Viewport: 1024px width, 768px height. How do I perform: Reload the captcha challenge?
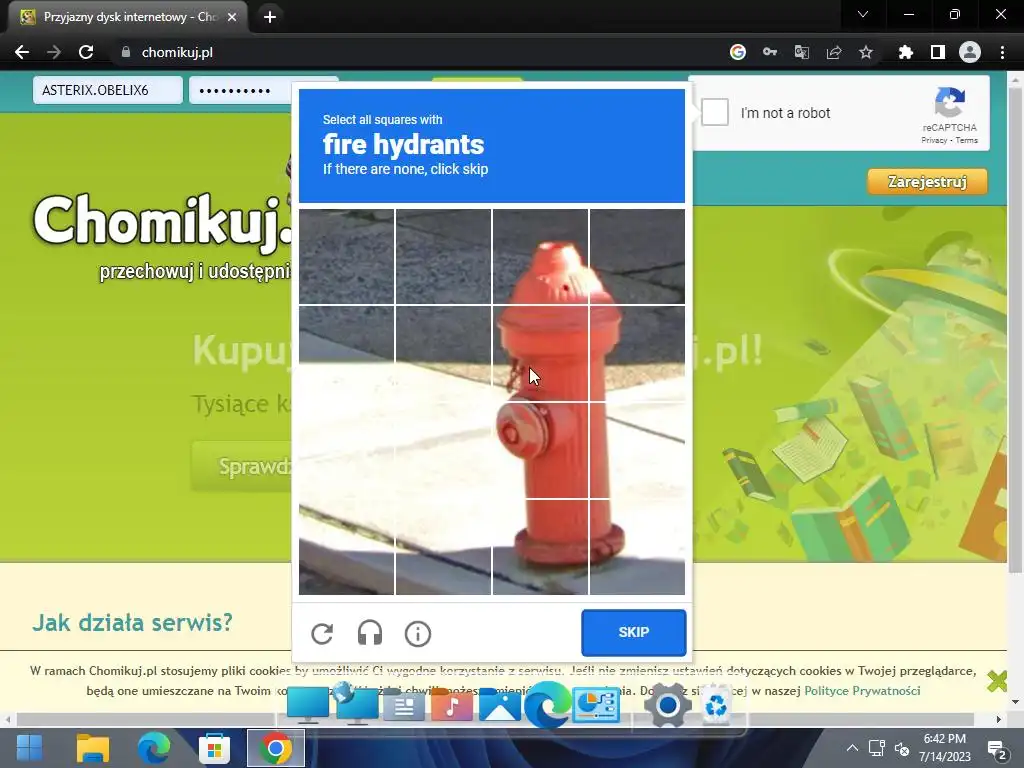pos(322,633)
